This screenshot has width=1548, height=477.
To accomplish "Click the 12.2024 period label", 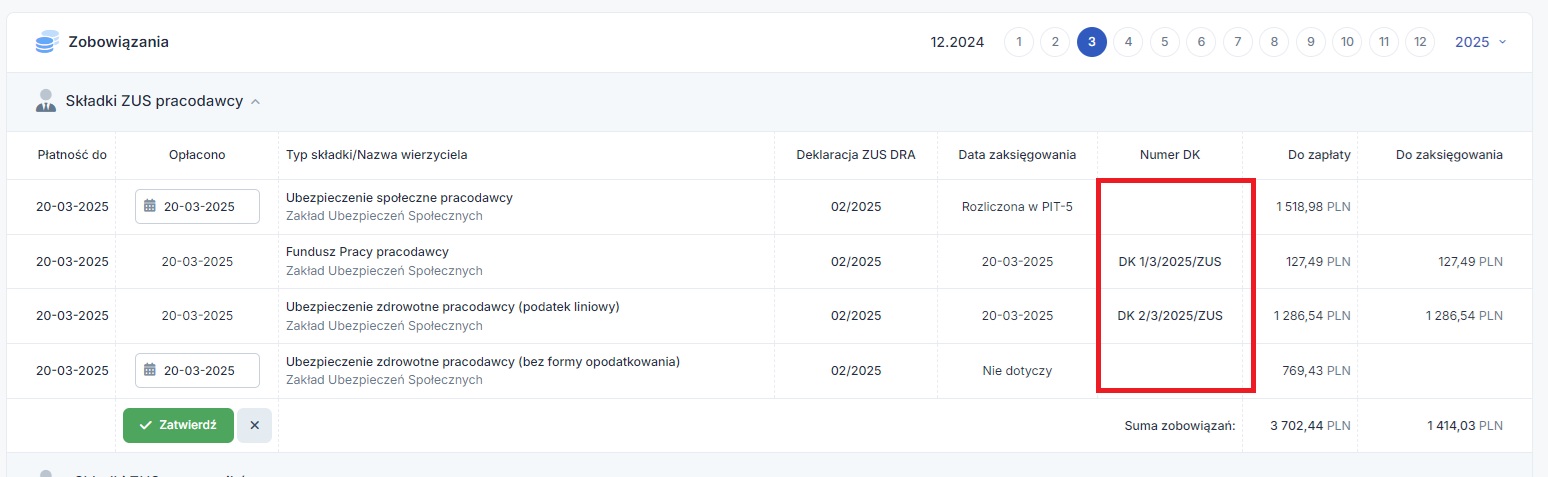I will coord(957,42).
